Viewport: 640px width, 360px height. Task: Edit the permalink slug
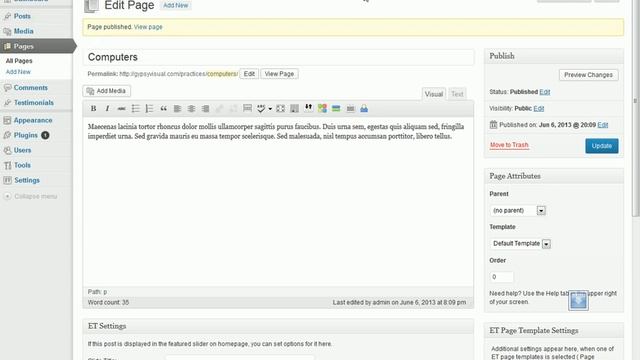249,74
